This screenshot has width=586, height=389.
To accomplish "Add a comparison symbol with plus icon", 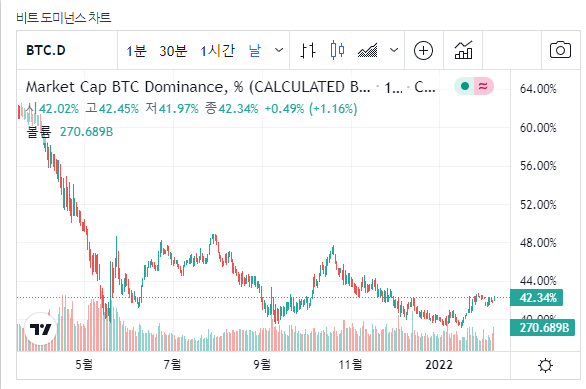I will pyautogui.click(x=423, y=50).
